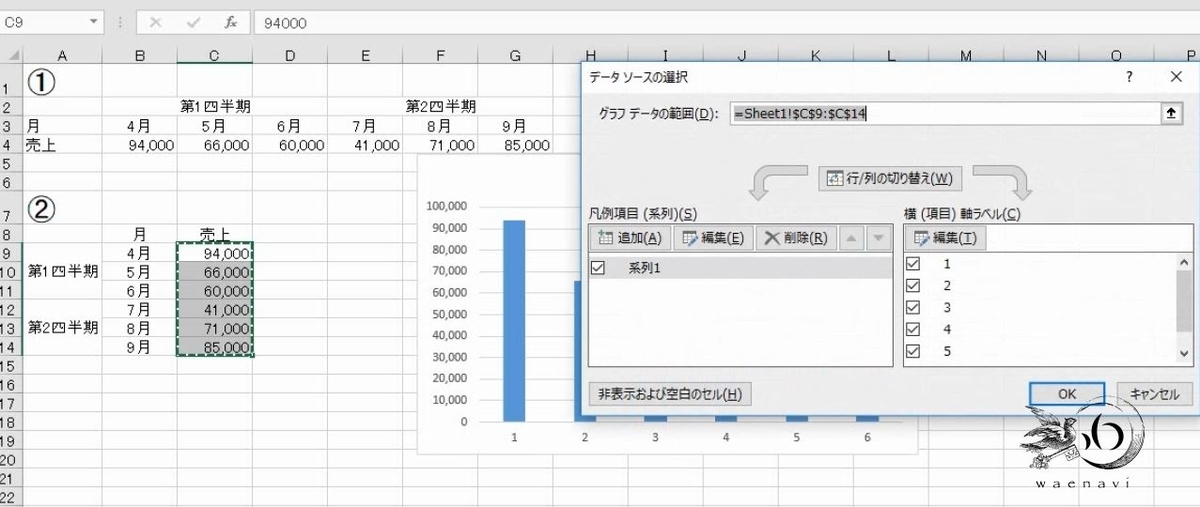Viewport: 1200px width, 507px height.
Task: Click the 売上 header cell in row 8
Action: (215, 234)
